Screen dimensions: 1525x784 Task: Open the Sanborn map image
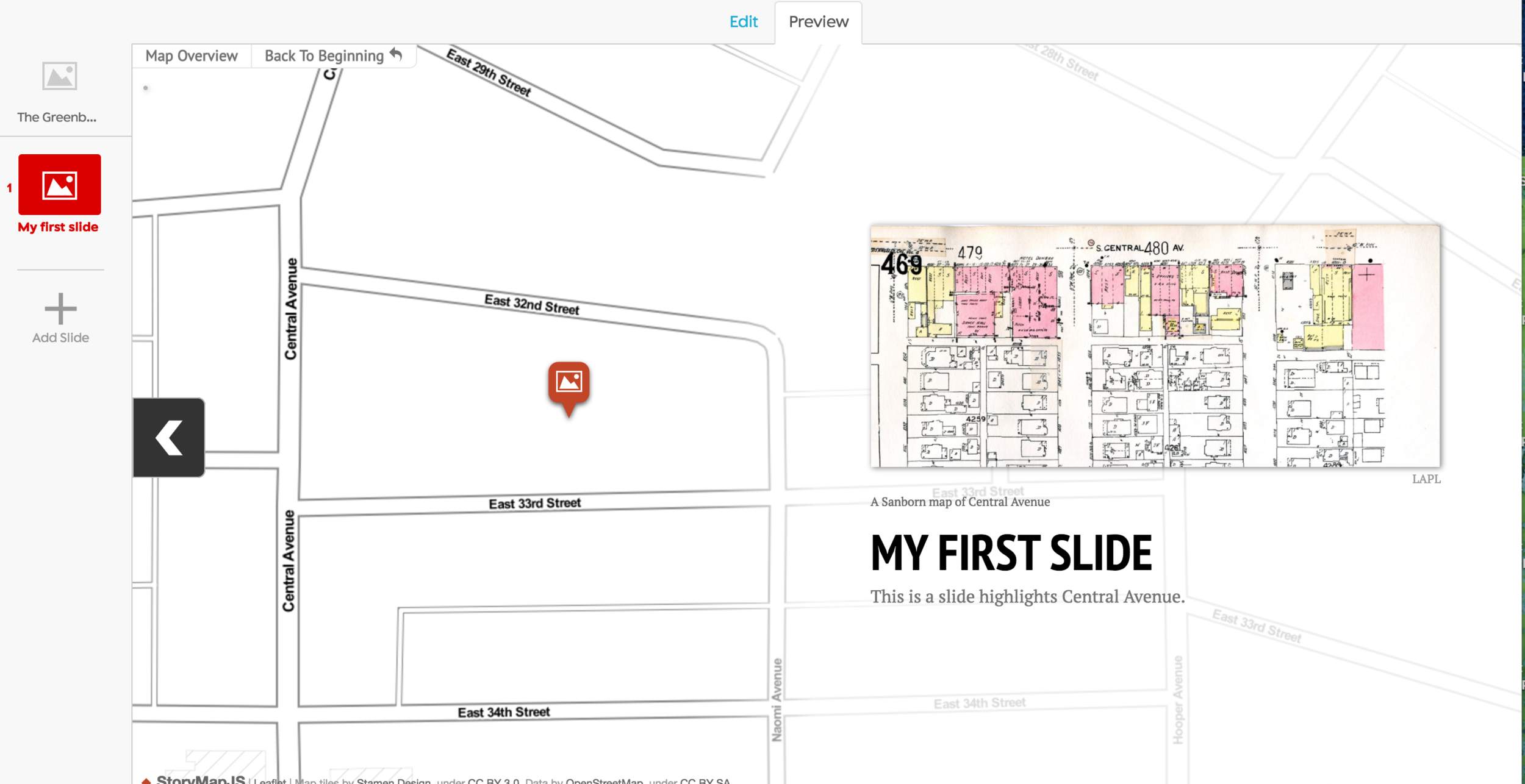1155,346
